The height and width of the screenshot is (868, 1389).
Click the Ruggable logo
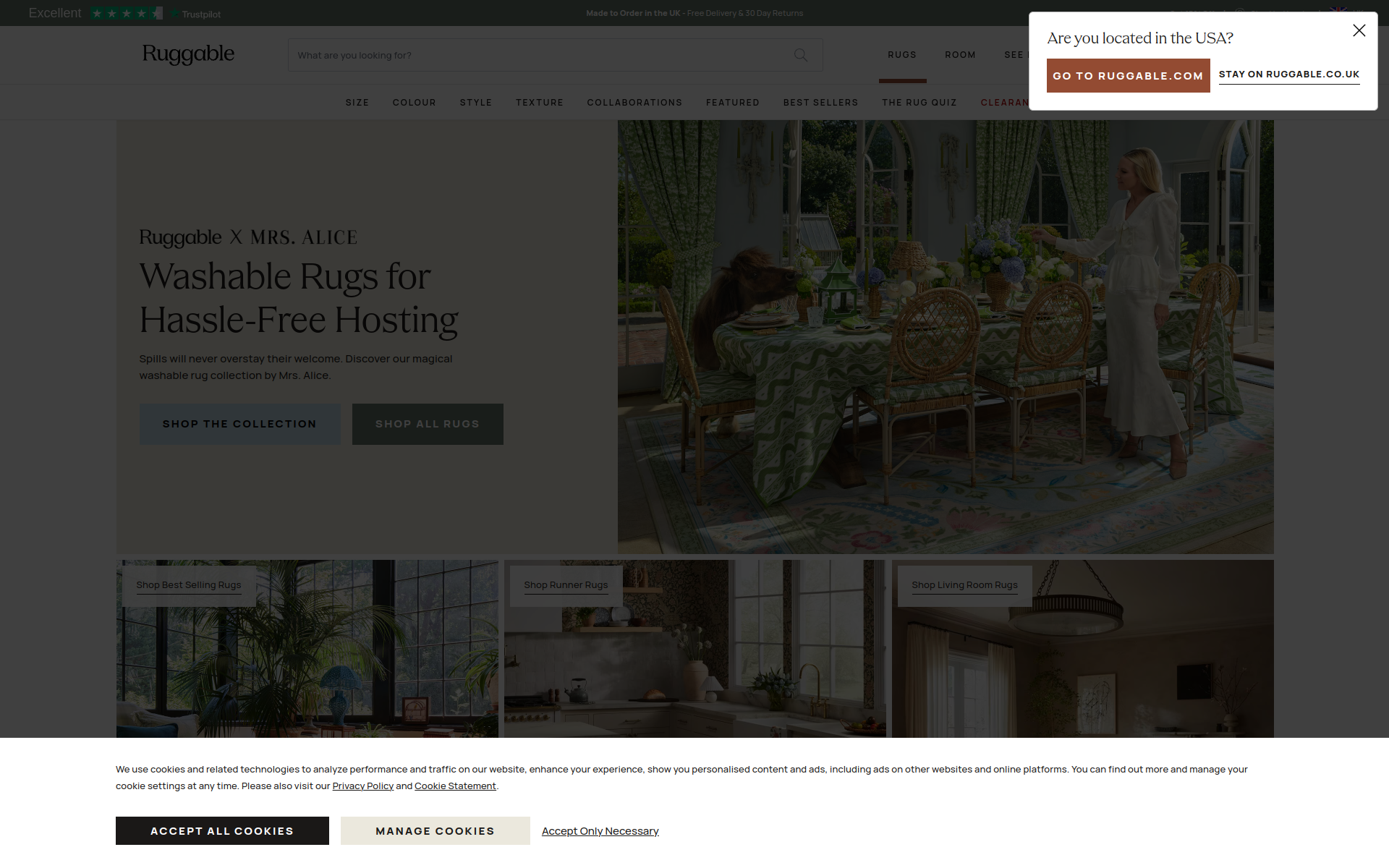[188, 54]
